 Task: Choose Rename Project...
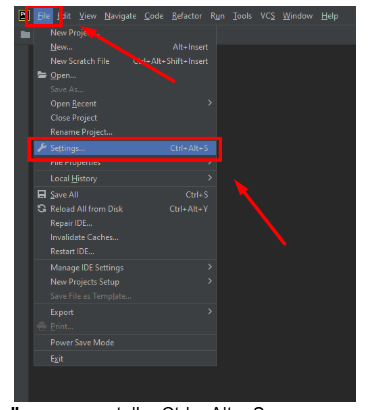[125, 132]
